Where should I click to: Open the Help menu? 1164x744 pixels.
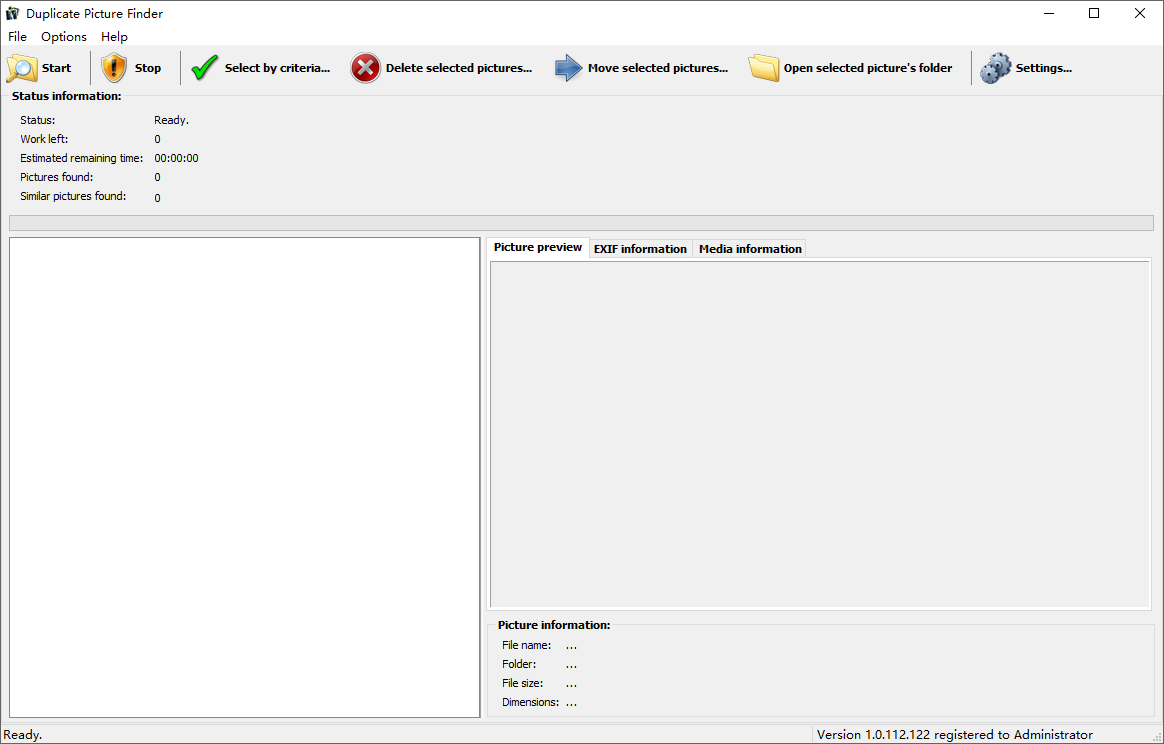tap(114, 36)
